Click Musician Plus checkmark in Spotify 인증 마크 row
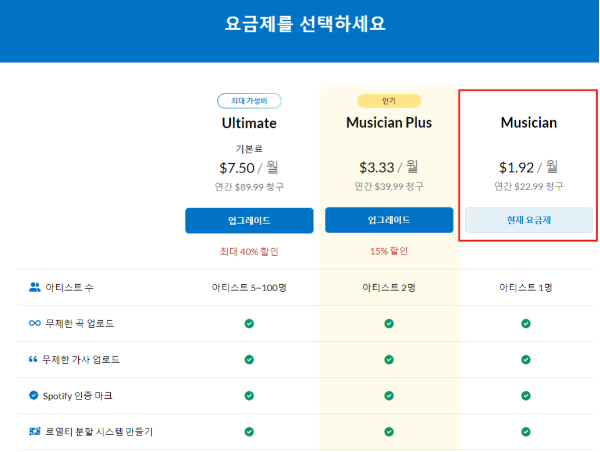Viewport: 600px width, 452px height. point(389,396)
